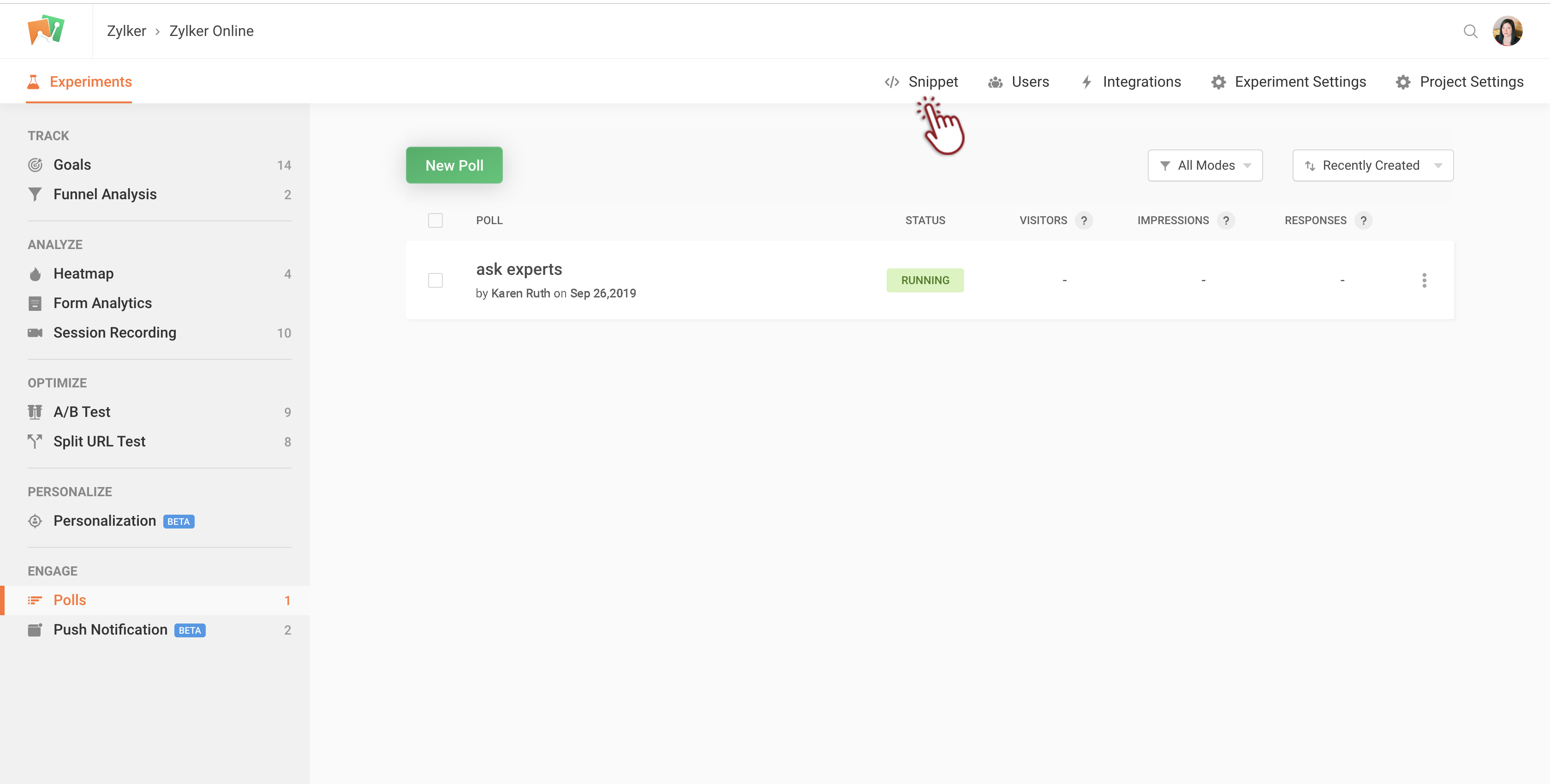Click the search magnifier icon
This screenshot has width=1550, height=784.
(x=1470, y=31)
